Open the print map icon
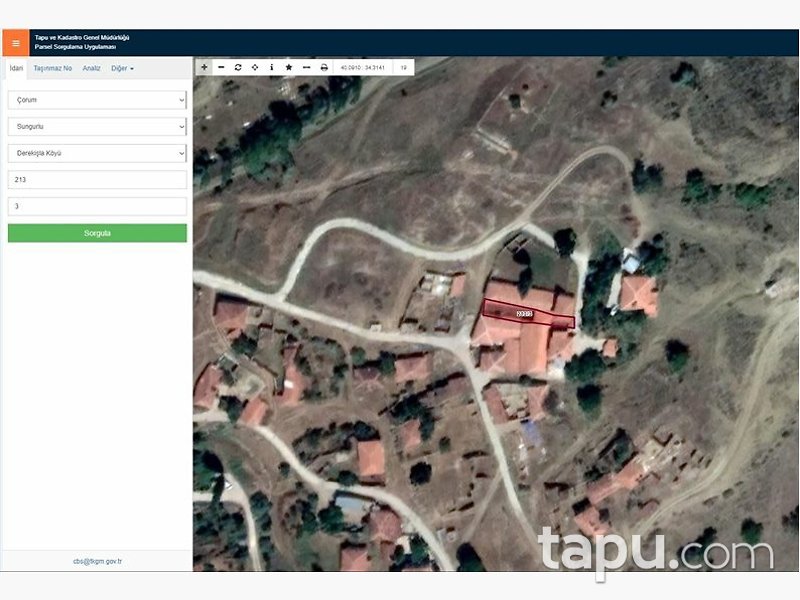Screen dimensions: 800x600 click(323, 67)
